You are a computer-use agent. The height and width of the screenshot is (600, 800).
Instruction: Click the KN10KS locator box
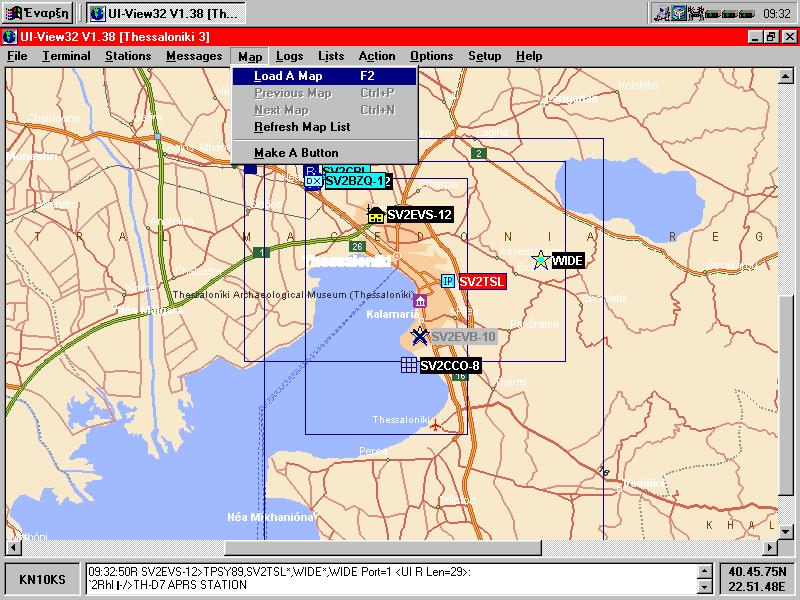42,580
